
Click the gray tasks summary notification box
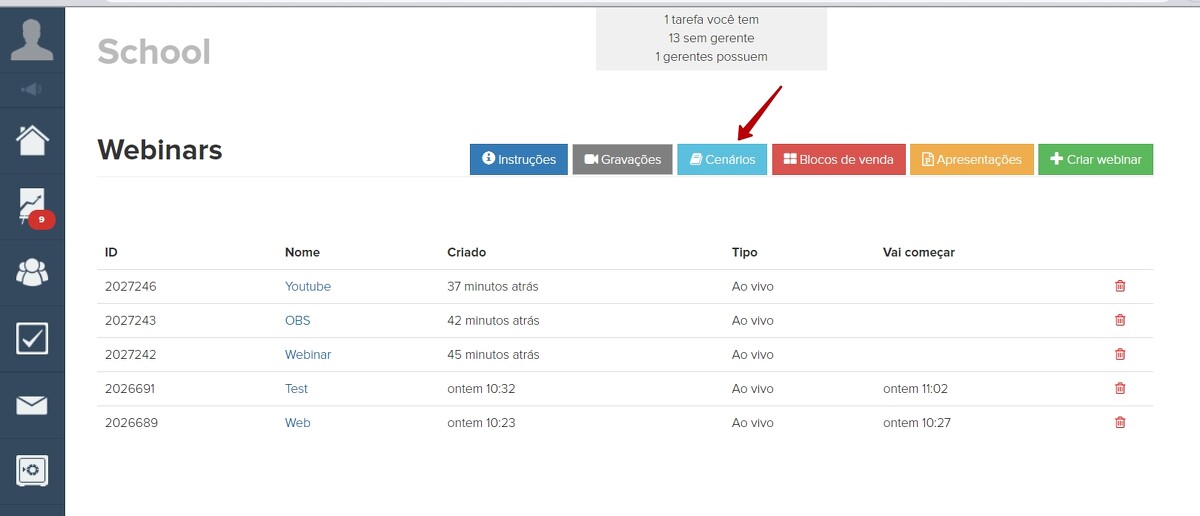[x=711, y=38]
